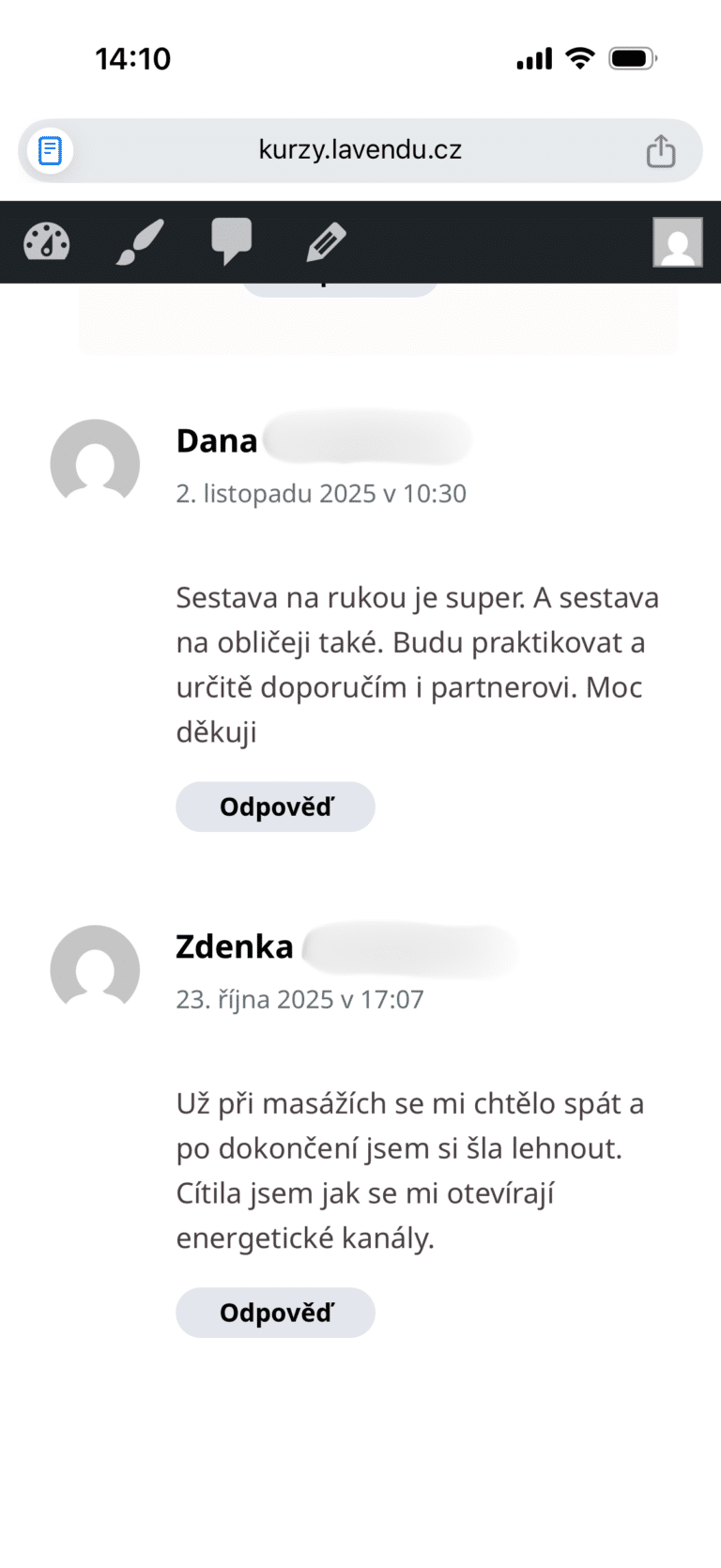Open Dana's profile picture placeholder
The height and width of the screenshot is (1568, 721).
coord(95,464)
